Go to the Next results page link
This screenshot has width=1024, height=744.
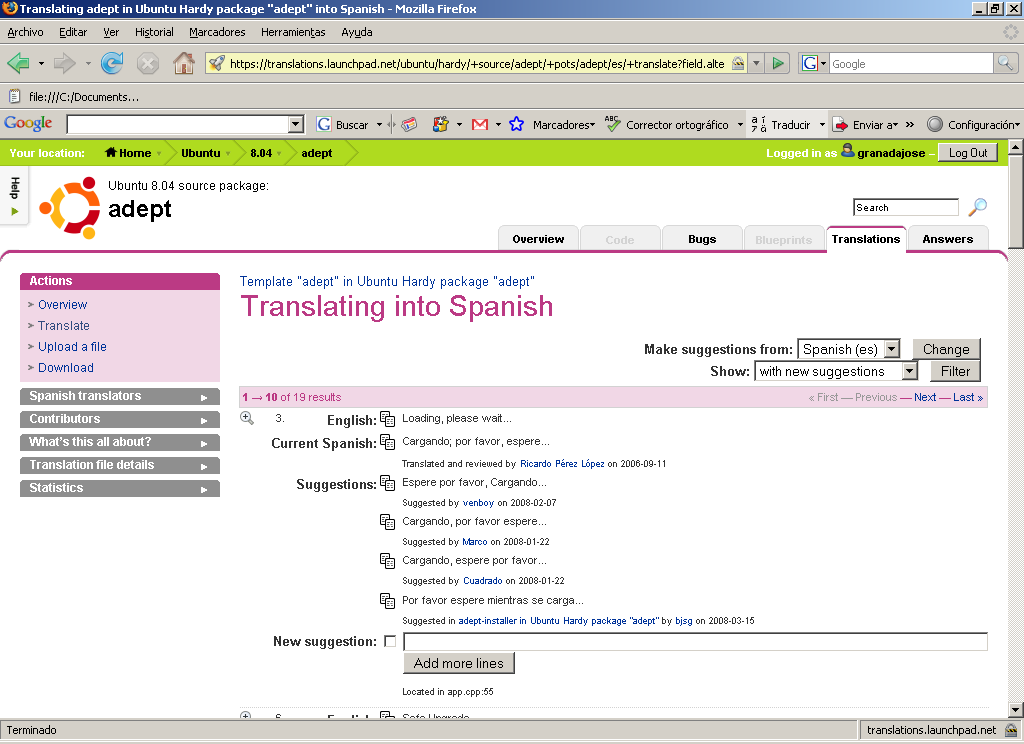click(x=925, y=397)
